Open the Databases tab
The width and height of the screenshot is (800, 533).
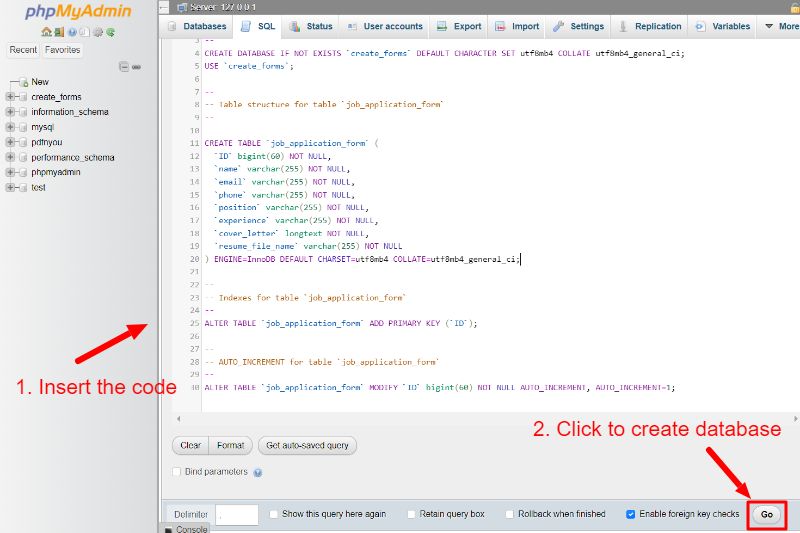coord(197,27)
